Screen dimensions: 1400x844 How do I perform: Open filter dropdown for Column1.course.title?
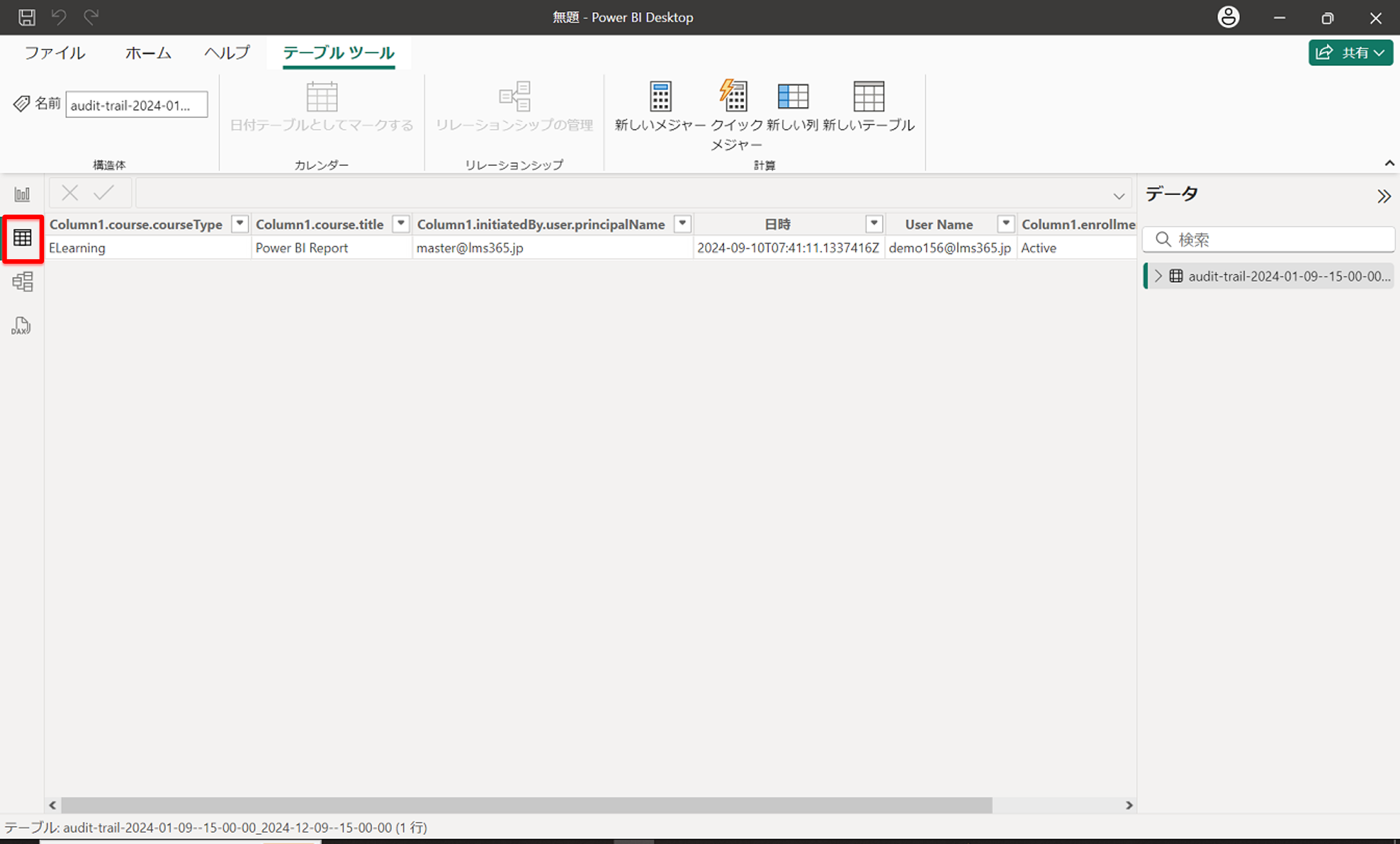pos(401,224)
